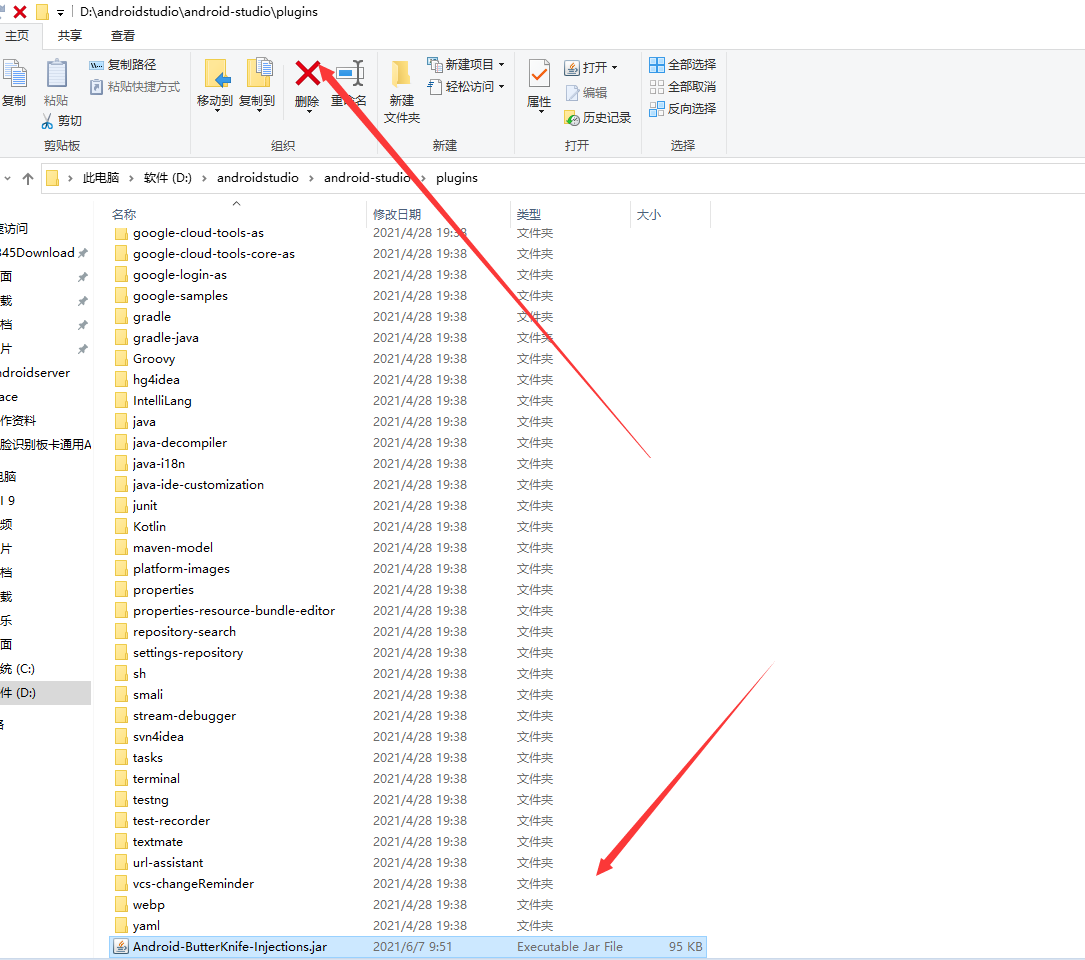This screenshot has height=960, width=1085.
Task: Click Select none icon
Action: tap(657, 87)
